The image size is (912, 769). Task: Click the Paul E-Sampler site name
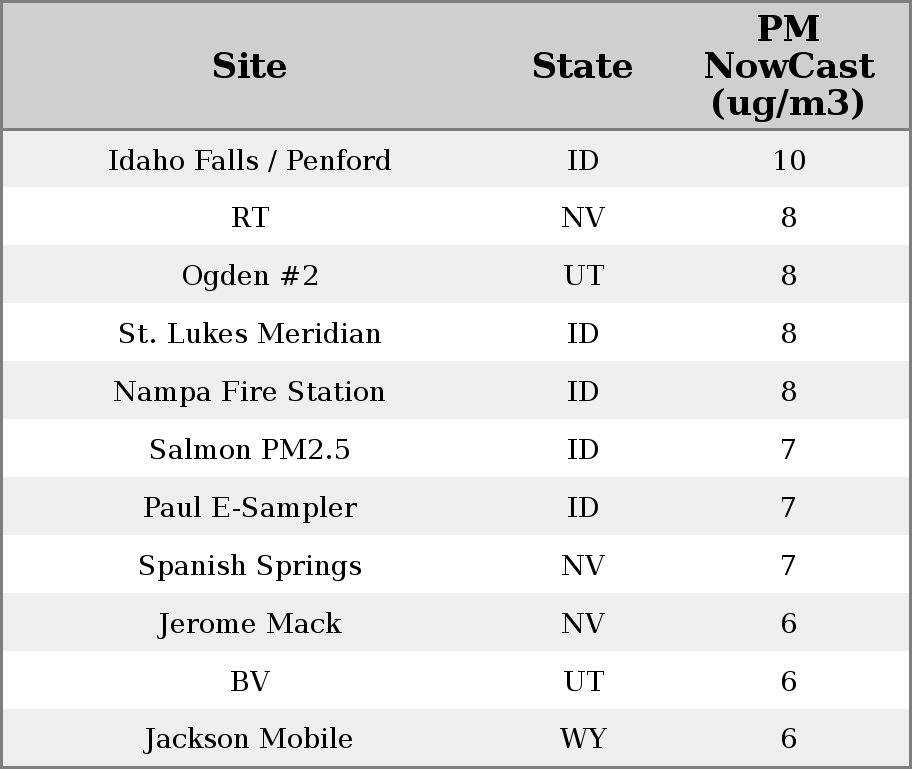click(250, 508)
